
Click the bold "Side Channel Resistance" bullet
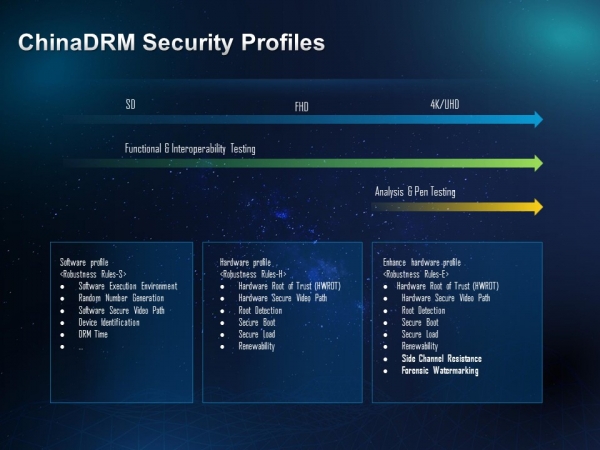(x=442, y=359)
